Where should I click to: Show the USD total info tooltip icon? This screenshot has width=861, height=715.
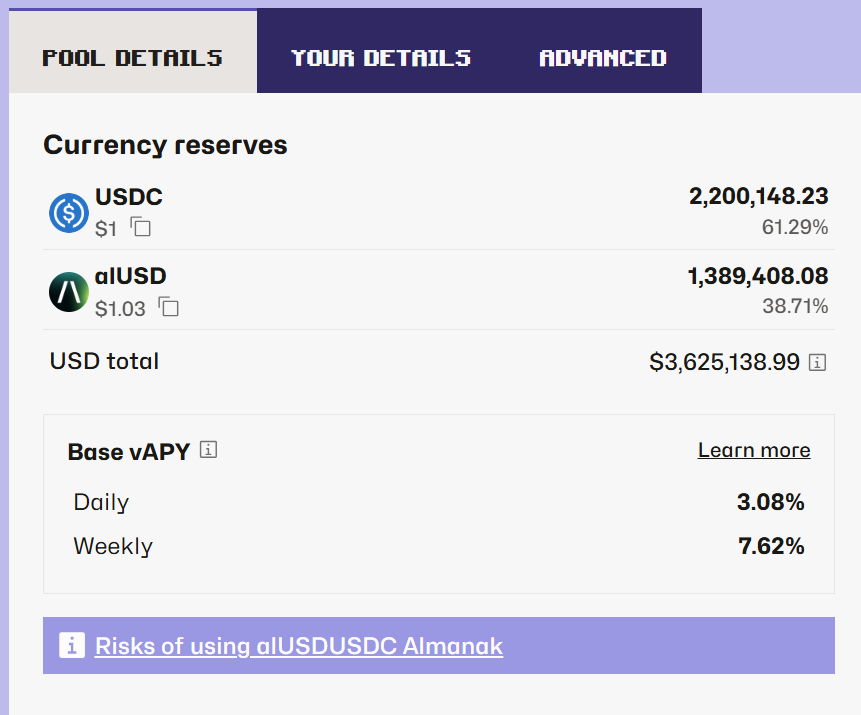coord(817,362)
